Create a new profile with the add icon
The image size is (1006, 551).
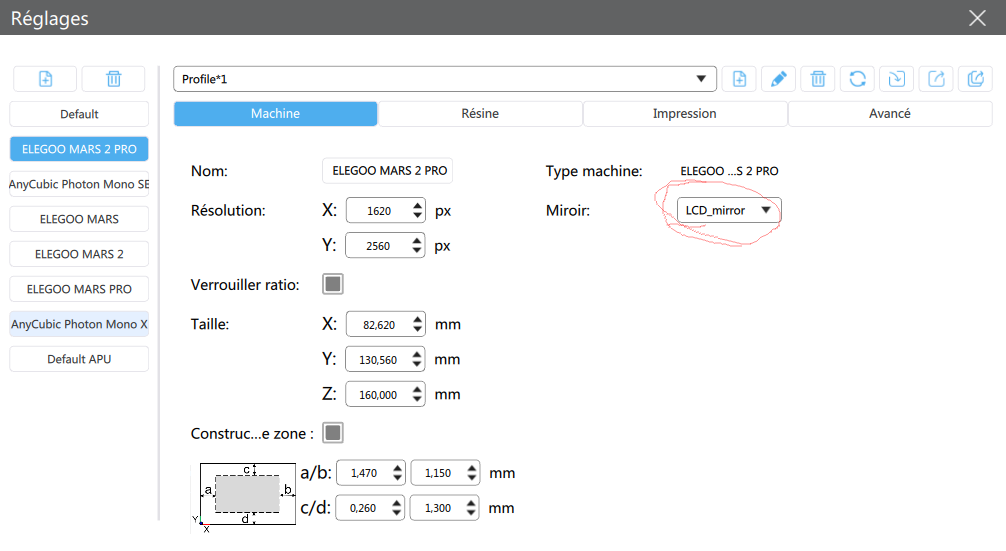pos(739,79)
